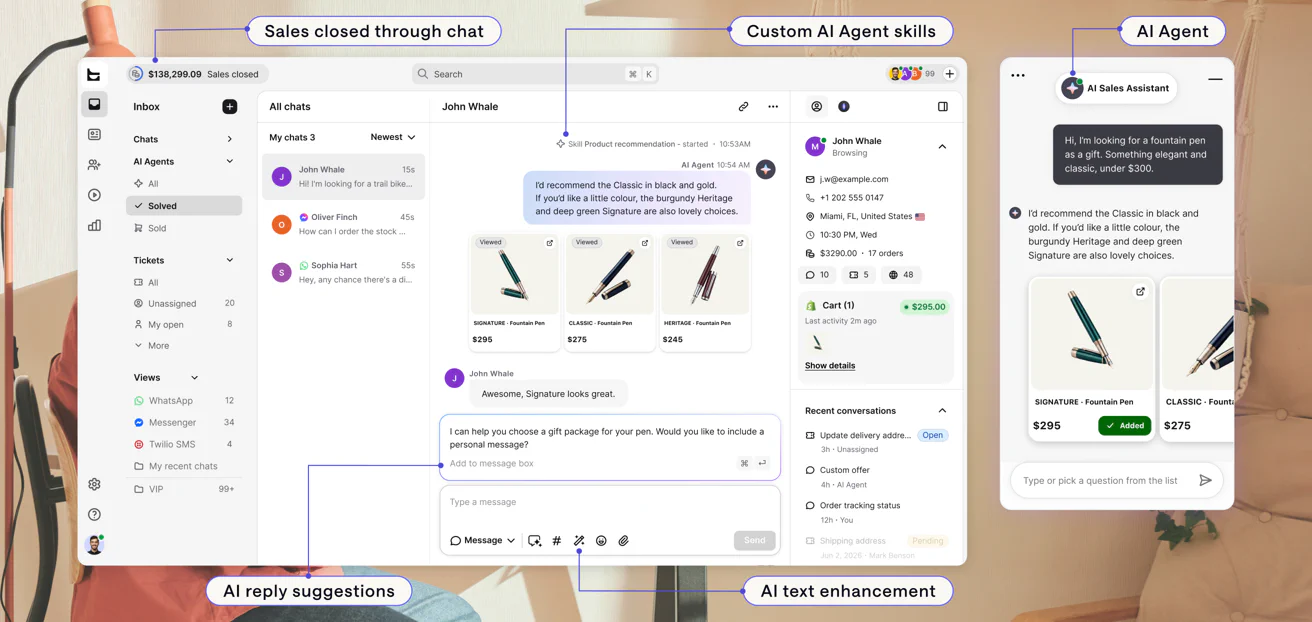Image resolution: width=1312 pixels, height=622 pixels.
Task: Copy chat link icon in John Whale header
Action: [743, 106]
